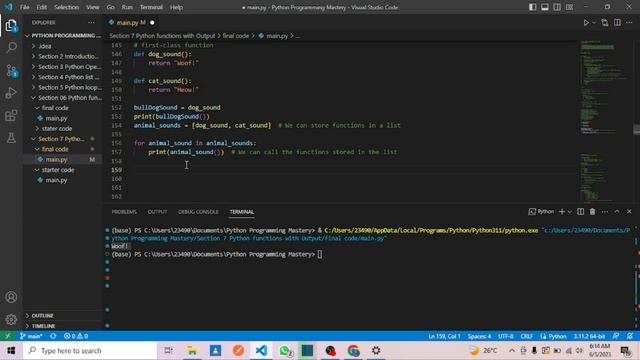Open WhatsApp from the taskbar

(x=285, y=351)
